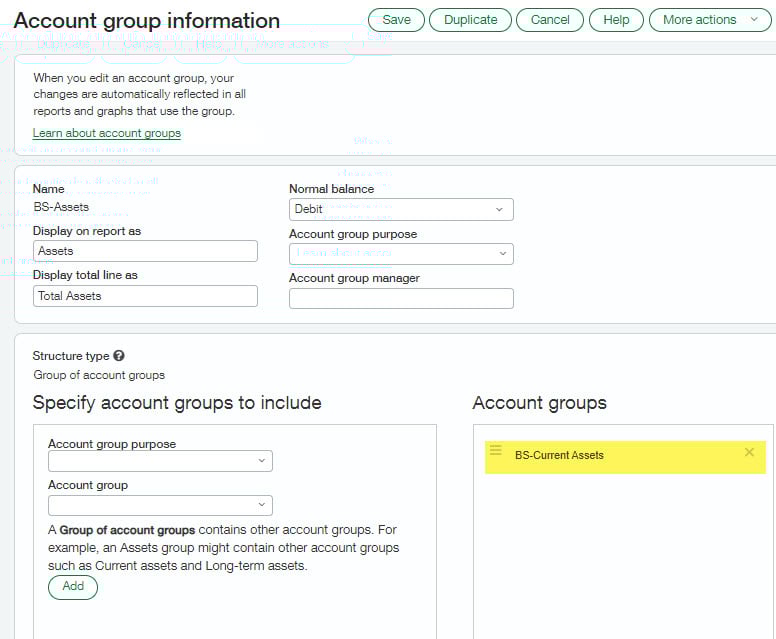Remove BS-Current Assets using the X icon
The width and height of the screenshot is (776, 639).
(x=749, y=453)
